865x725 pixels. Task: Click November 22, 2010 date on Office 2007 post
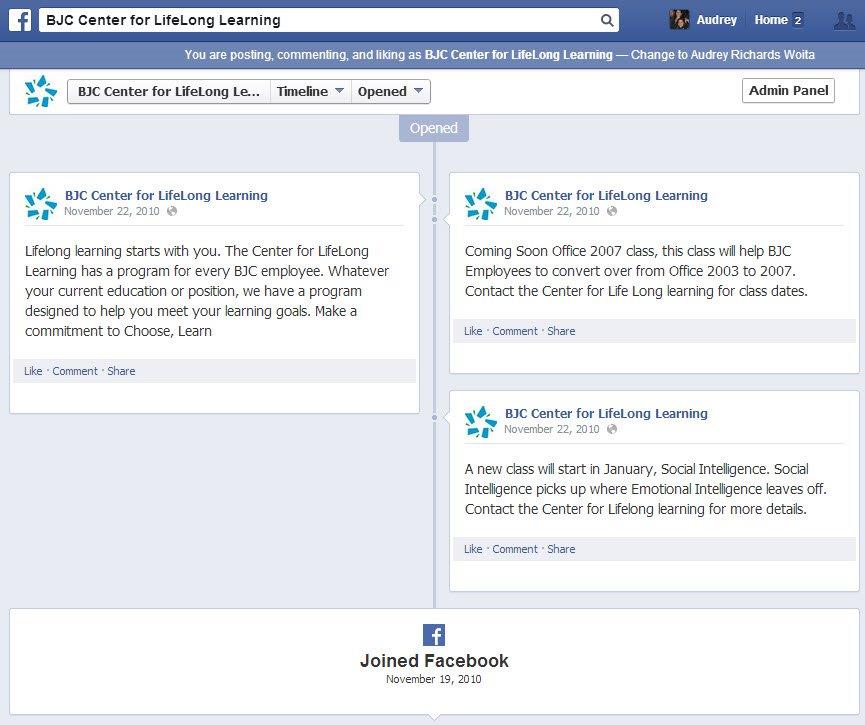pos(551,211)
